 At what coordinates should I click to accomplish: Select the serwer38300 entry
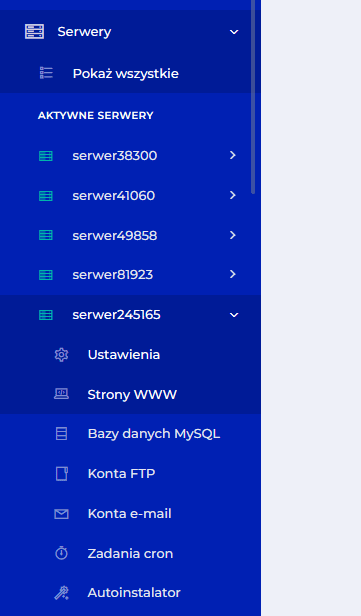coord(115,156)
